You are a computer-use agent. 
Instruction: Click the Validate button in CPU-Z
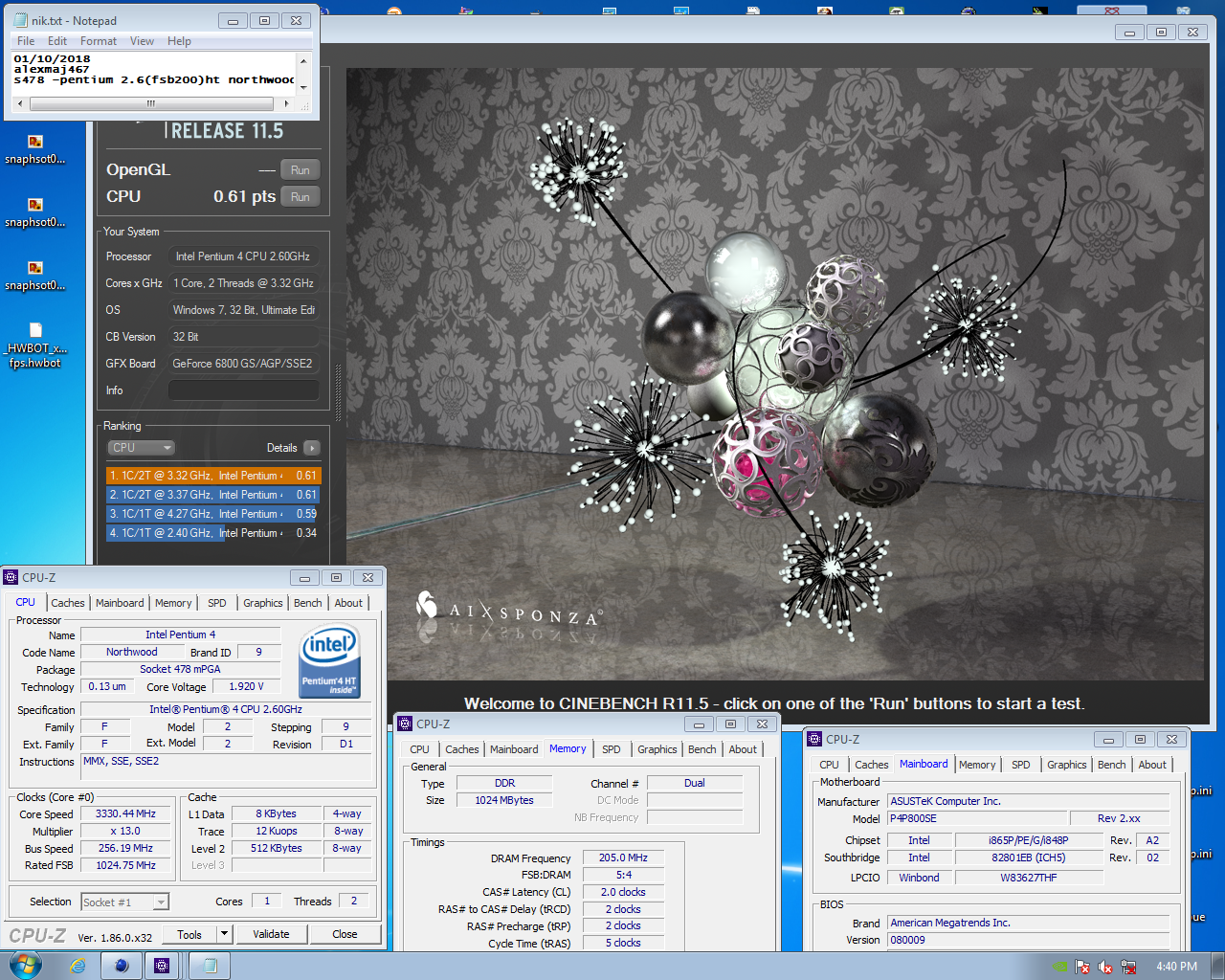click(x=271, y=934)
